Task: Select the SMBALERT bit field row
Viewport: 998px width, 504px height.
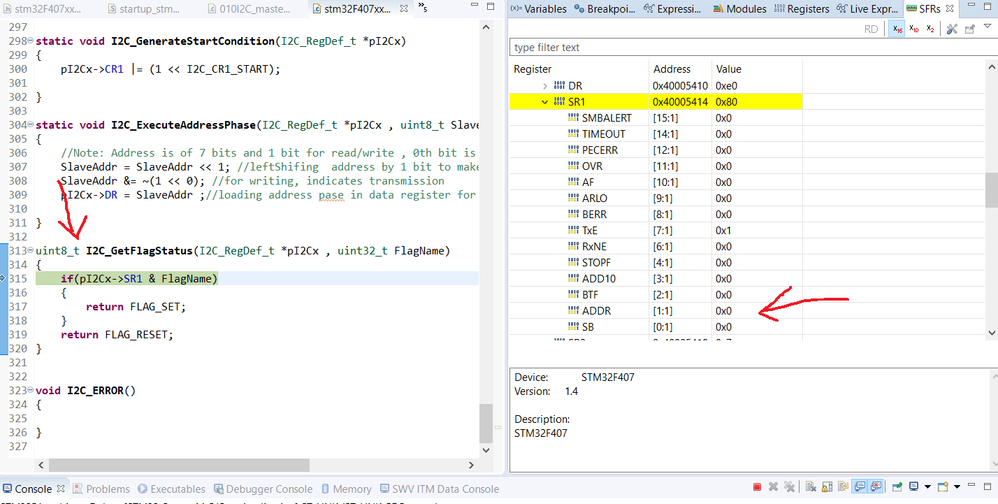Action: (656, 118)
